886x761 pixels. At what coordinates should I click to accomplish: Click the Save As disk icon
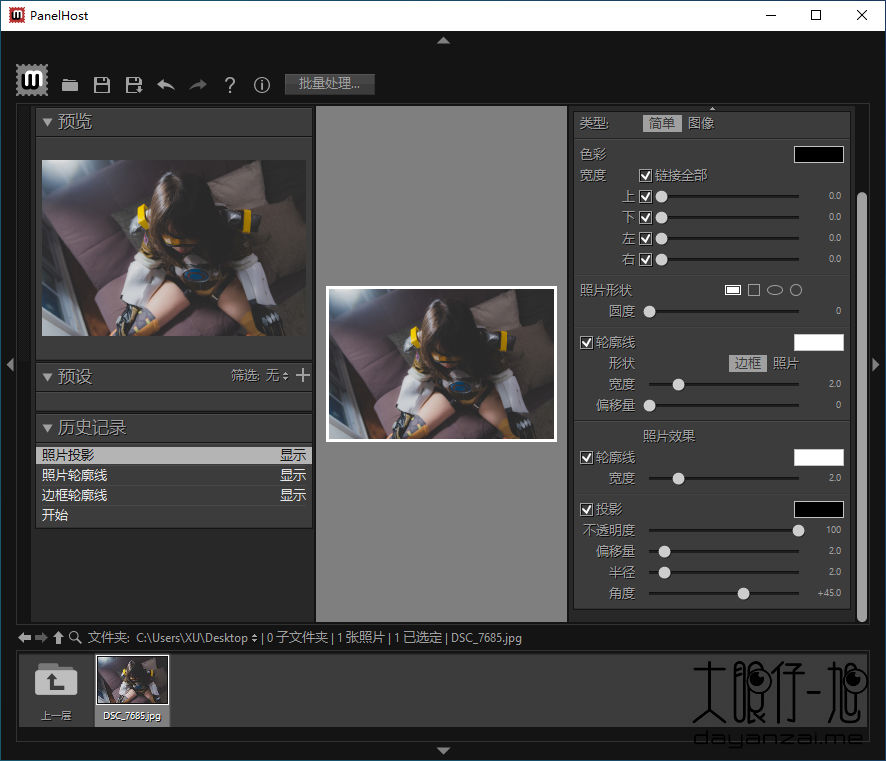[x=134, y=85]
